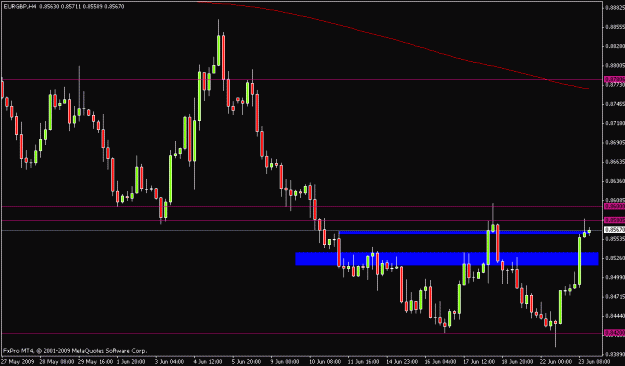Click the '16 Jun 04:00' time label

pos(439,362)
